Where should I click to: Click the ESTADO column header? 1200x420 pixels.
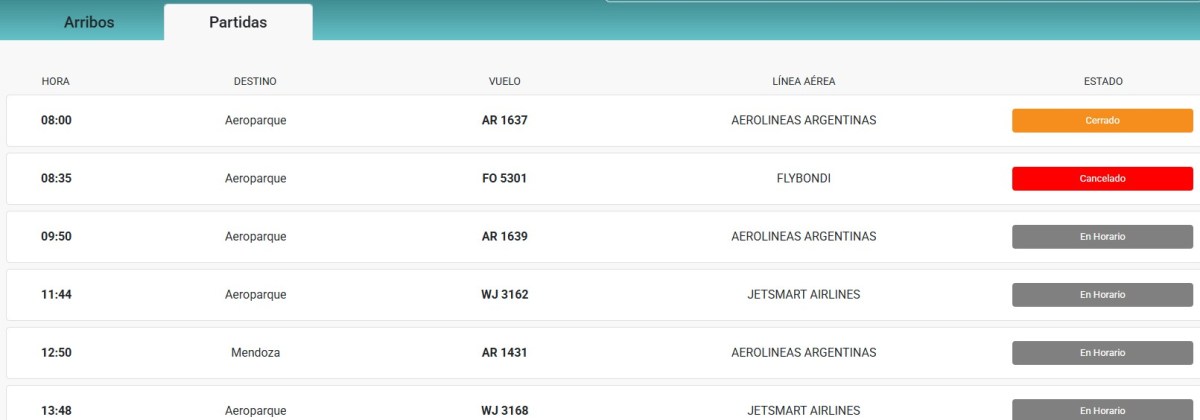click(x=1102, y=81)
